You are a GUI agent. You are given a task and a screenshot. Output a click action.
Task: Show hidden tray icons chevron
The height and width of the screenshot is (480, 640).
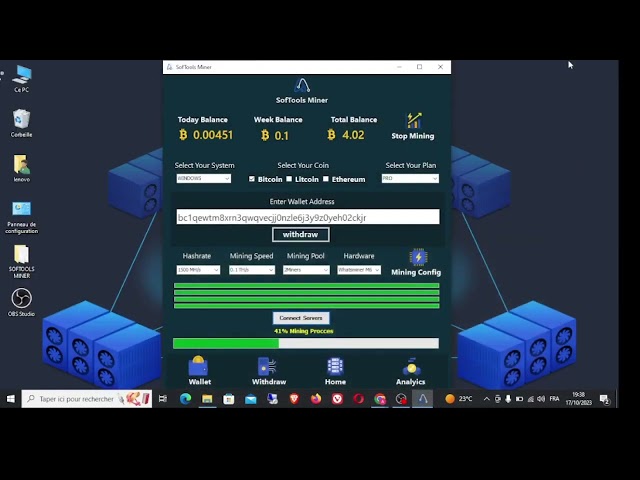click(486, 399)
